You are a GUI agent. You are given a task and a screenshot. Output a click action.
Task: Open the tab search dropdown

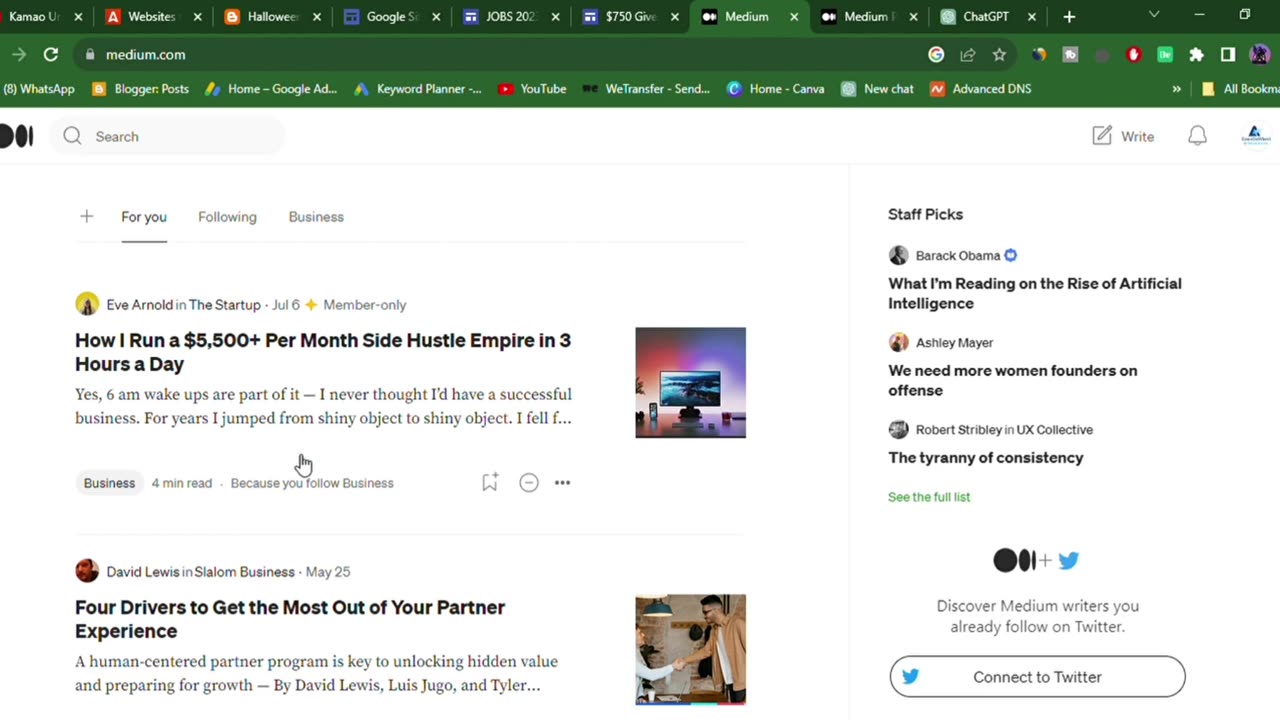1153,15
